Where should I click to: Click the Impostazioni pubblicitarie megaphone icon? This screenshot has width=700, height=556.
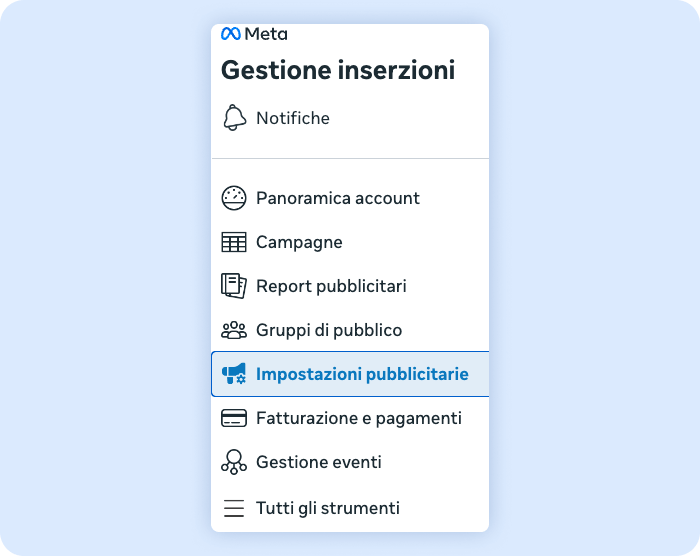coord(234,374)
